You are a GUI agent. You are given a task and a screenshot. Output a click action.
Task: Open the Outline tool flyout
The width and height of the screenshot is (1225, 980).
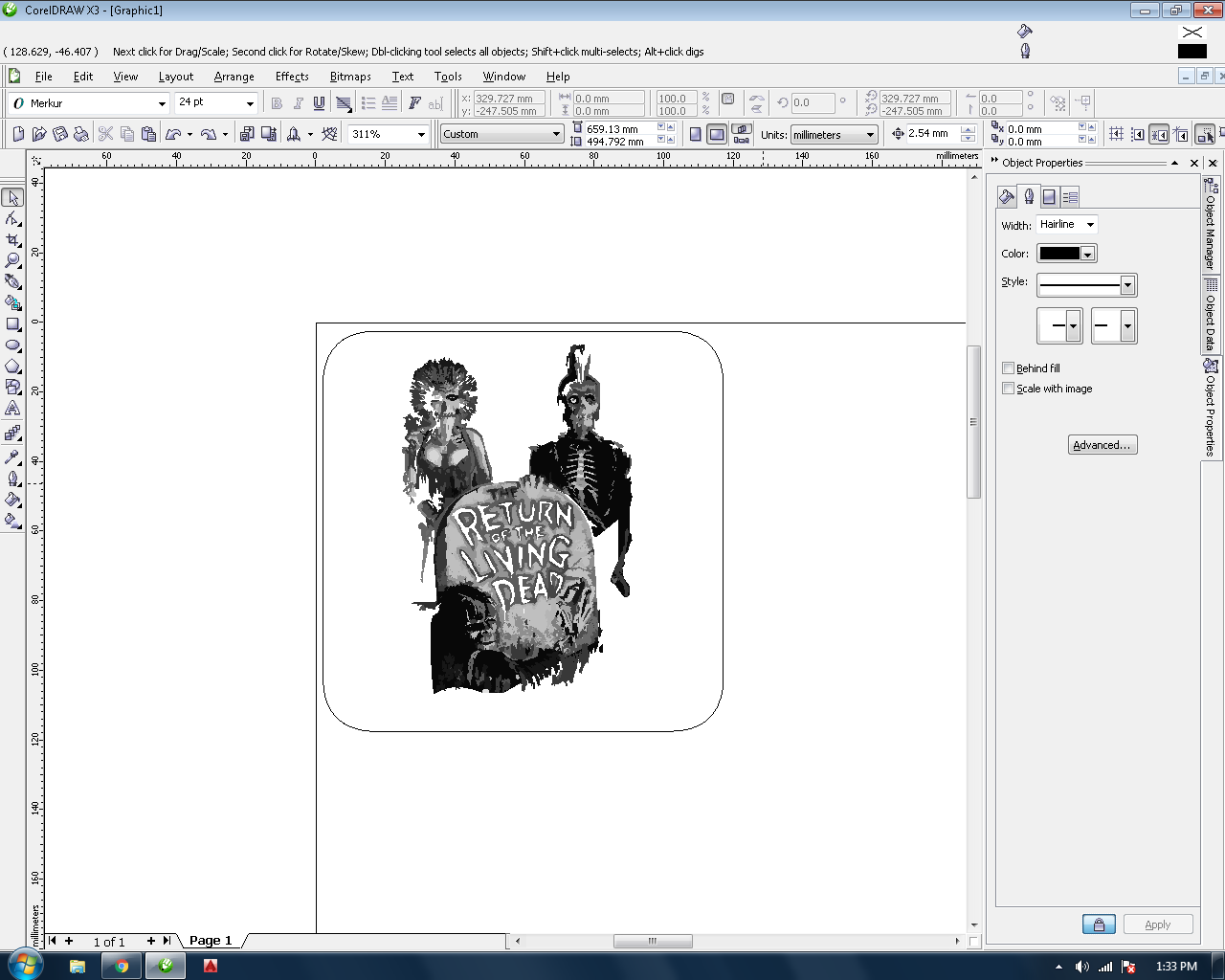[x=12, y=479]
